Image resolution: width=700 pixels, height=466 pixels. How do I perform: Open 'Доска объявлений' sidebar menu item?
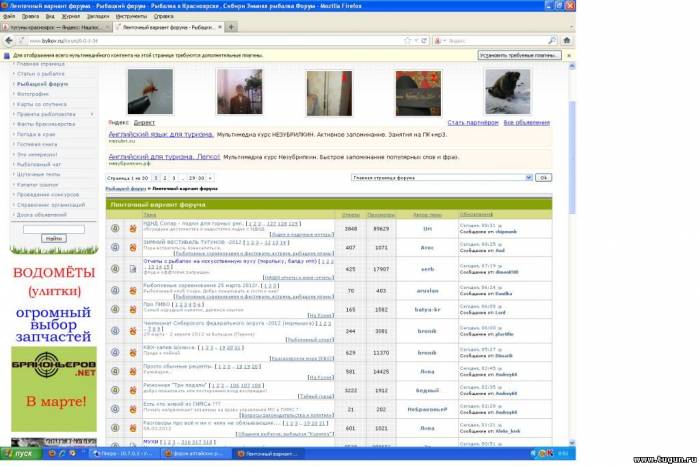pos(42,215)
